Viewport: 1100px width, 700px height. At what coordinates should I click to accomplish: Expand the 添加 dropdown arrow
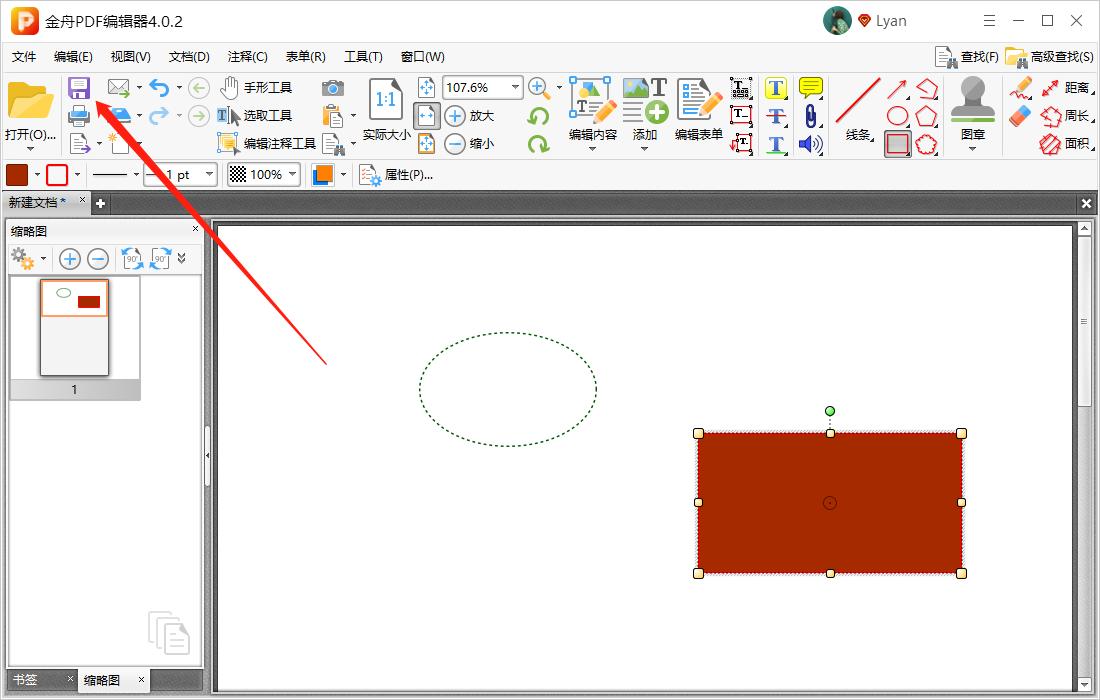pos(644,149)
